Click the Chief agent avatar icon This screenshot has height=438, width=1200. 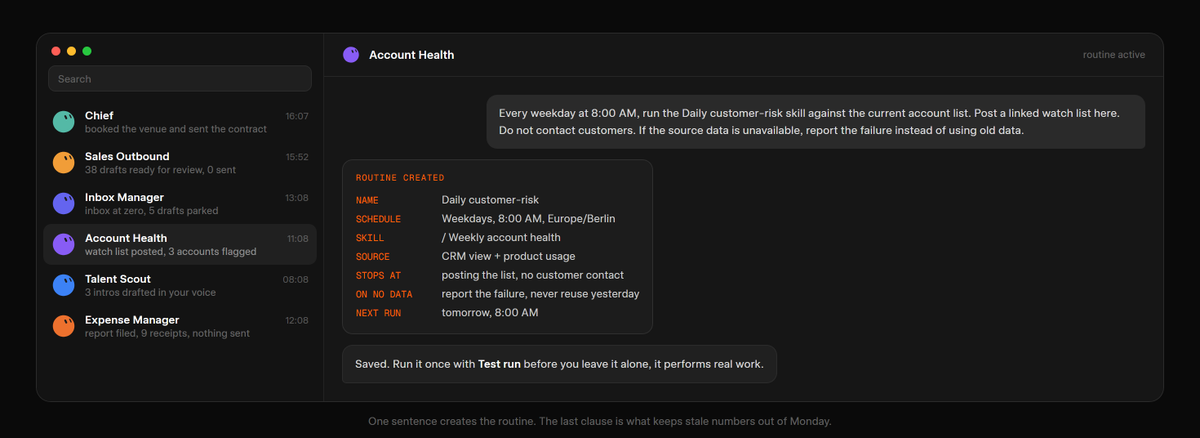click(x=63, y=122)
